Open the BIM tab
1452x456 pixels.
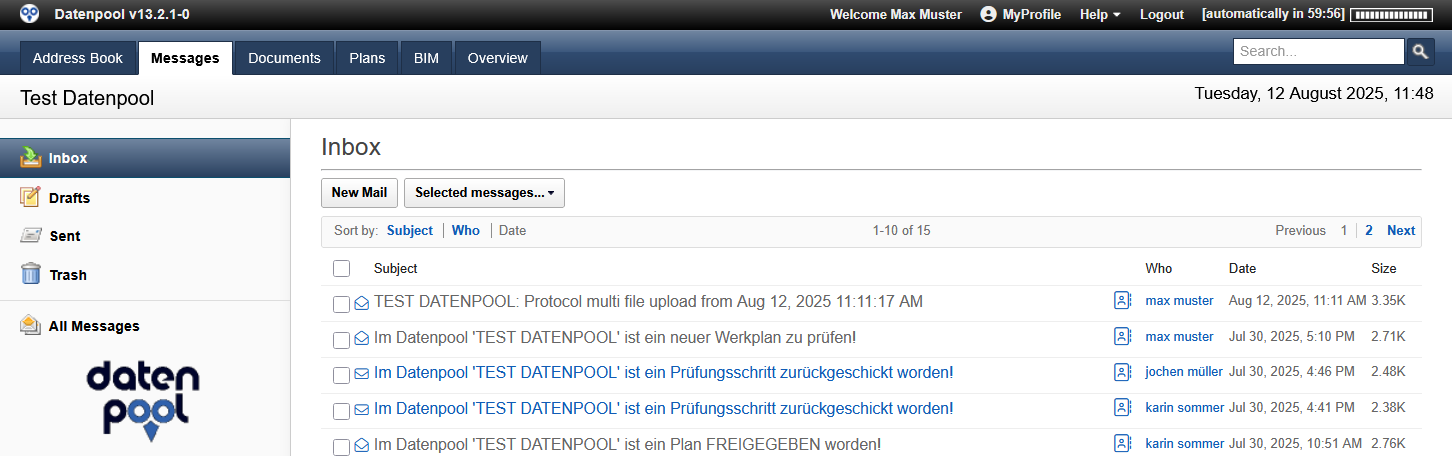point(426,58)
